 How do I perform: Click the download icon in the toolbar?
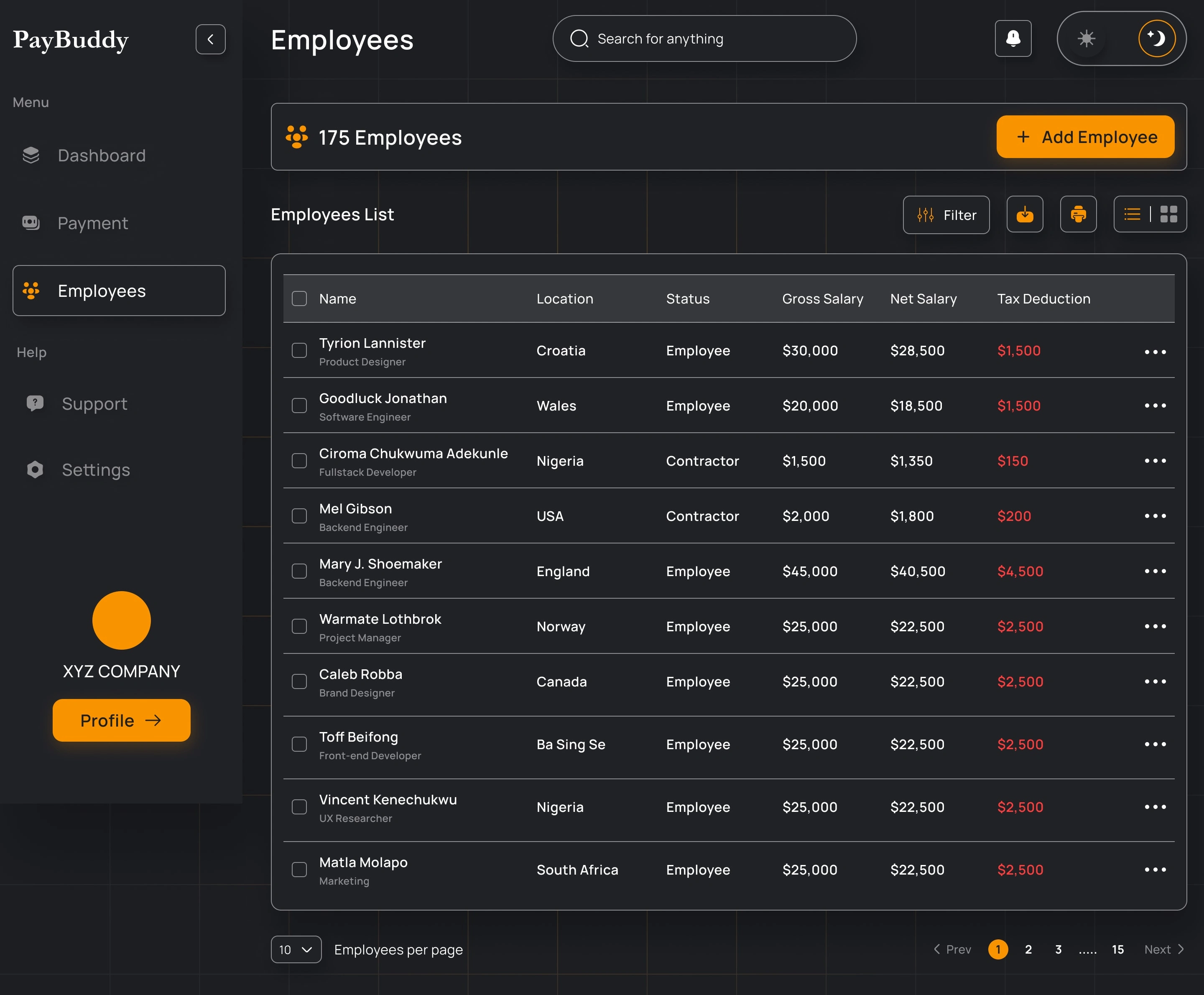pyautogui.click(x=1025, y=214)
